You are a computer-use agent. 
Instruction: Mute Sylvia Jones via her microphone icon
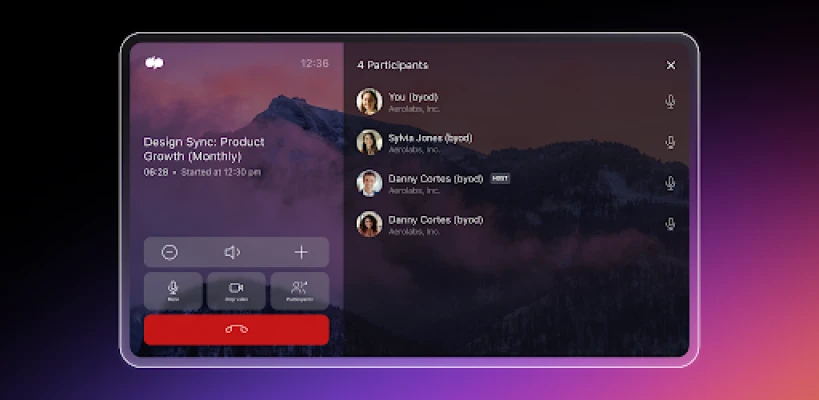tap(670, 142)
